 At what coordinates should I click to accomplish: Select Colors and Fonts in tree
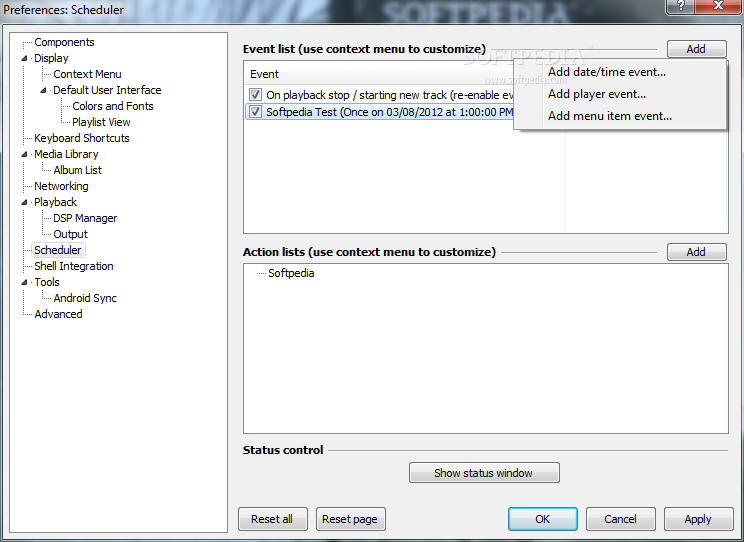pos(113,106)
